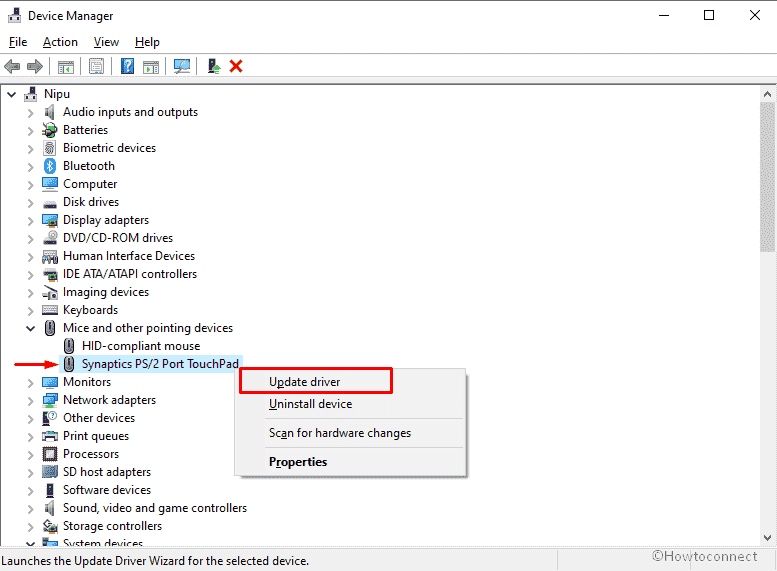The width and height of the screenshot is (777, 571).
Task: Select the Software devices label
Action: tap(107, 490)
